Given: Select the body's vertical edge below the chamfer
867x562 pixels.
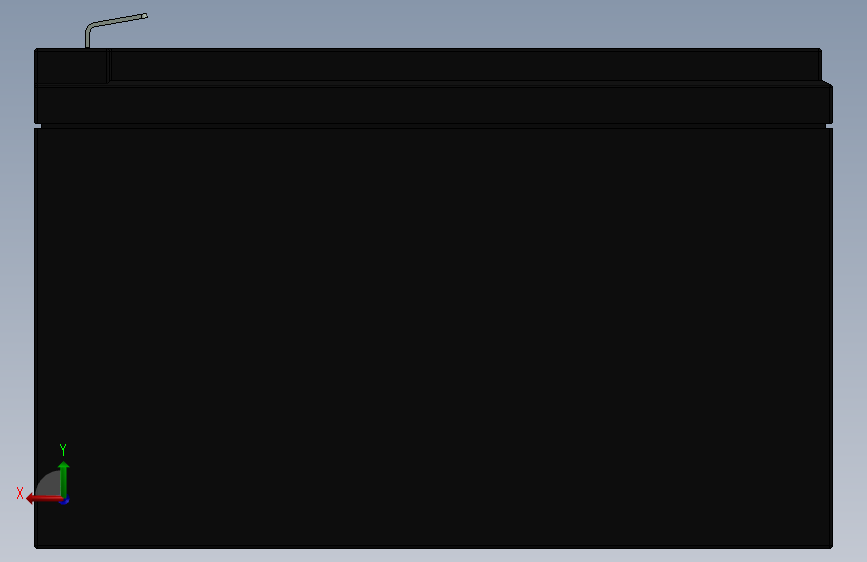Looking at the screenshot, I should 832,337.
